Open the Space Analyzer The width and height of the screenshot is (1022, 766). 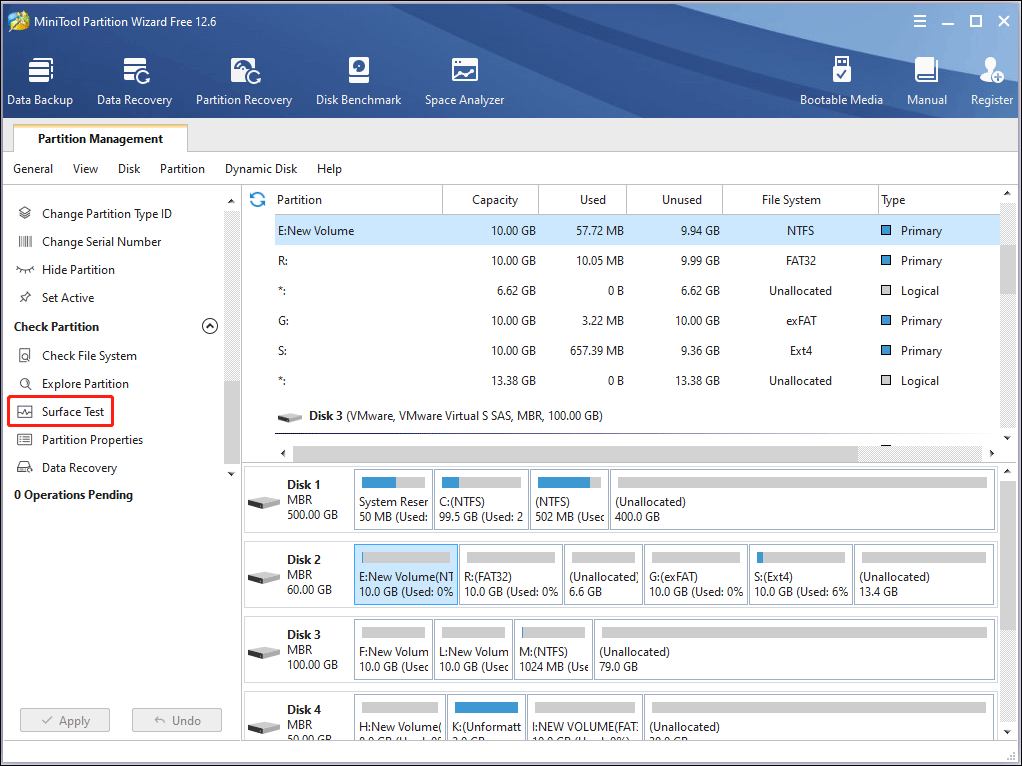[x=464, y=80]
